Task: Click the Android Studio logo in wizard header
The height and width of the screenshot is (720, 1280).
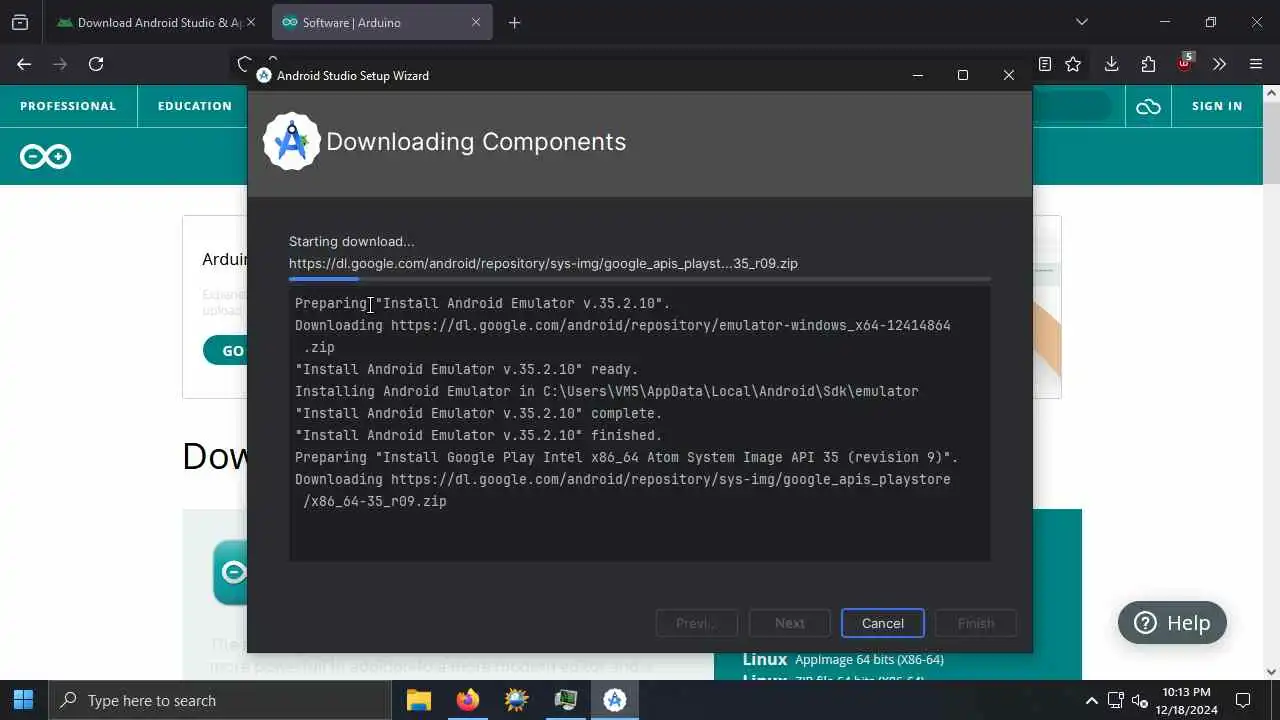Action: pos(291,141)
